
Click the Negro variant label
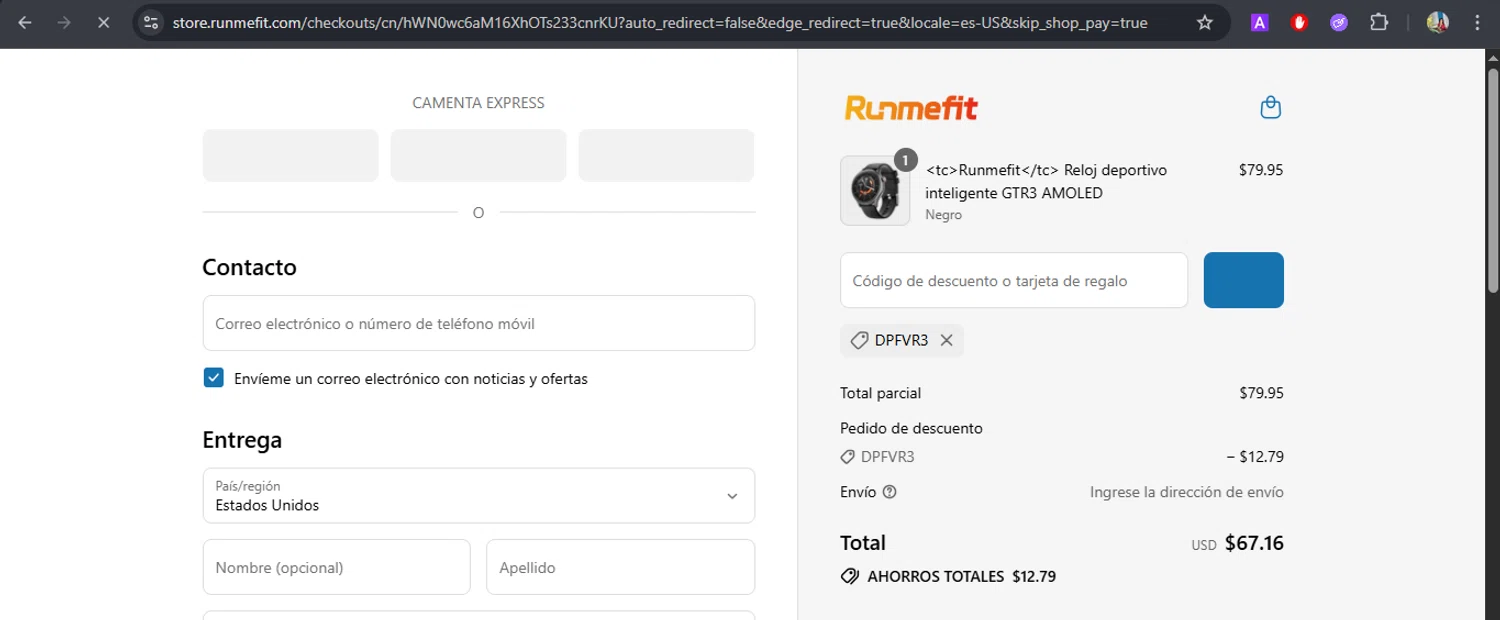[944, 214]
